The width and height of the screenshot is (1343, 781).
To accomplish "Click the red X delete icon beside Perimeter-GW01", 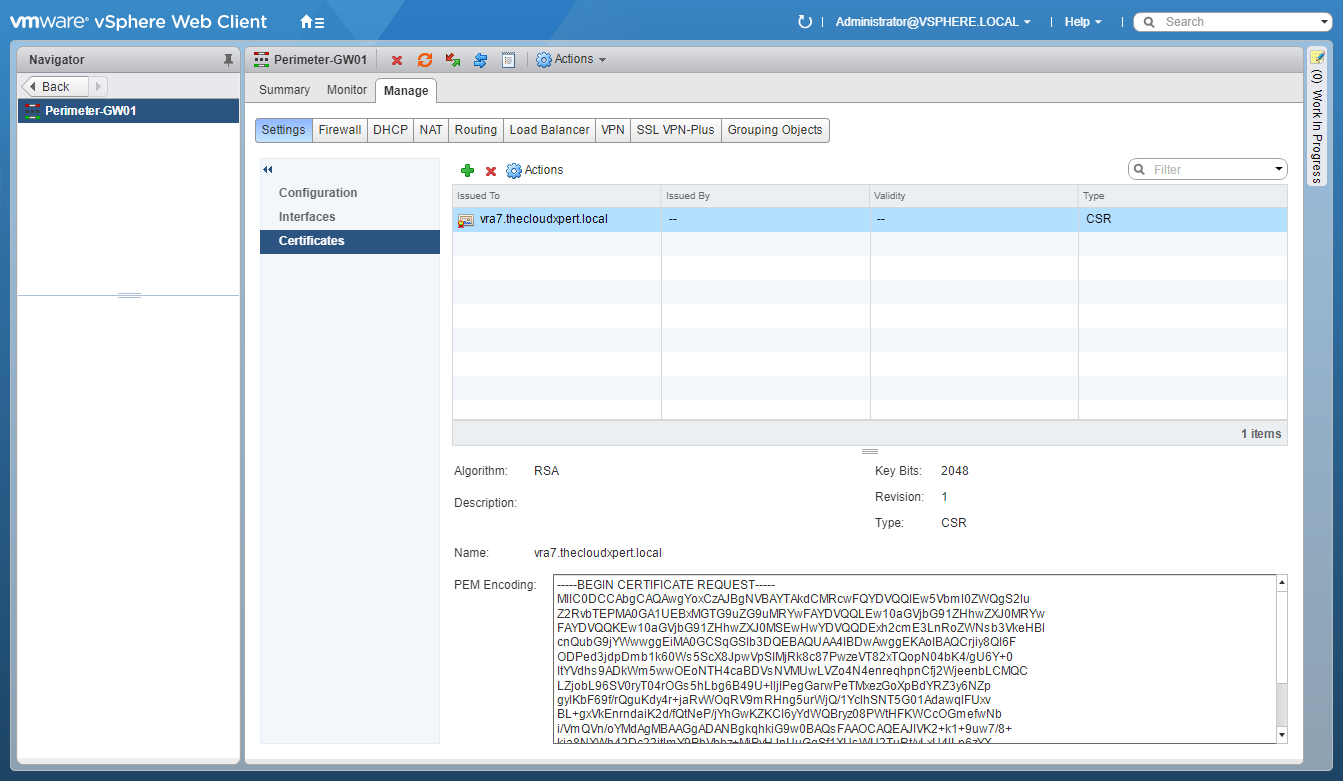I will pyautogui.click(x=397, y=60).
